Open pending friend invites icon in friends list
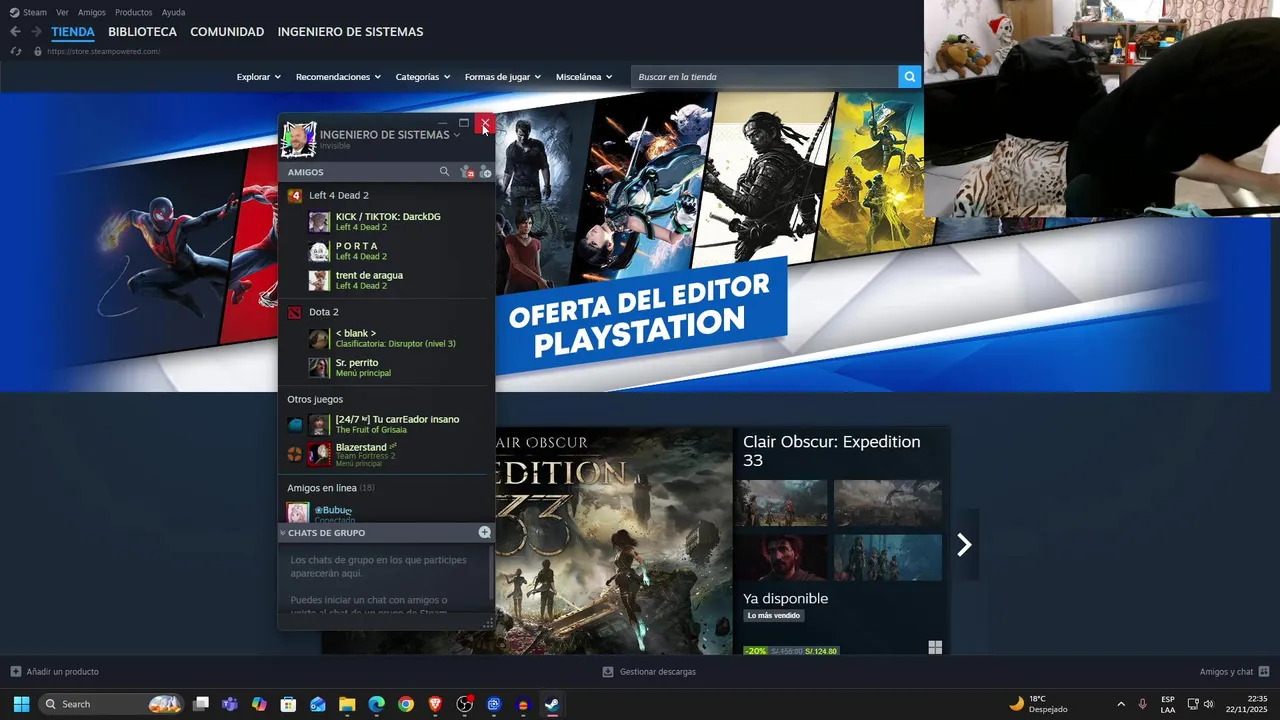 (x=466, y=172)
